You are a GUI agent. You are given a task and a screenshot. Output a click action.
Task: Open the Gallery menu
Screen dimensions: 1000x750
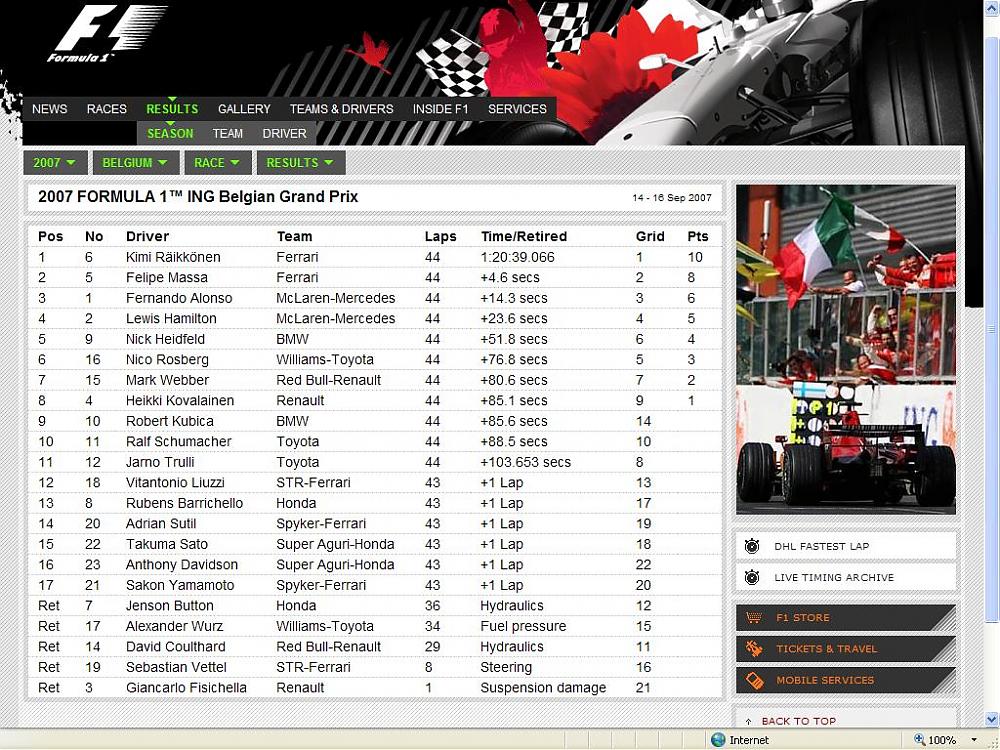(x=244, y=109)
